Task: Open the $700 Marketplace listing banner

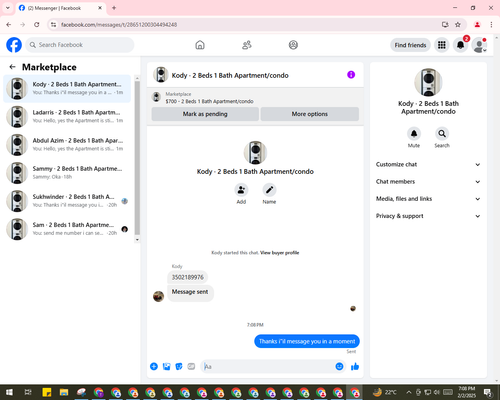Action: pos(255,98)
